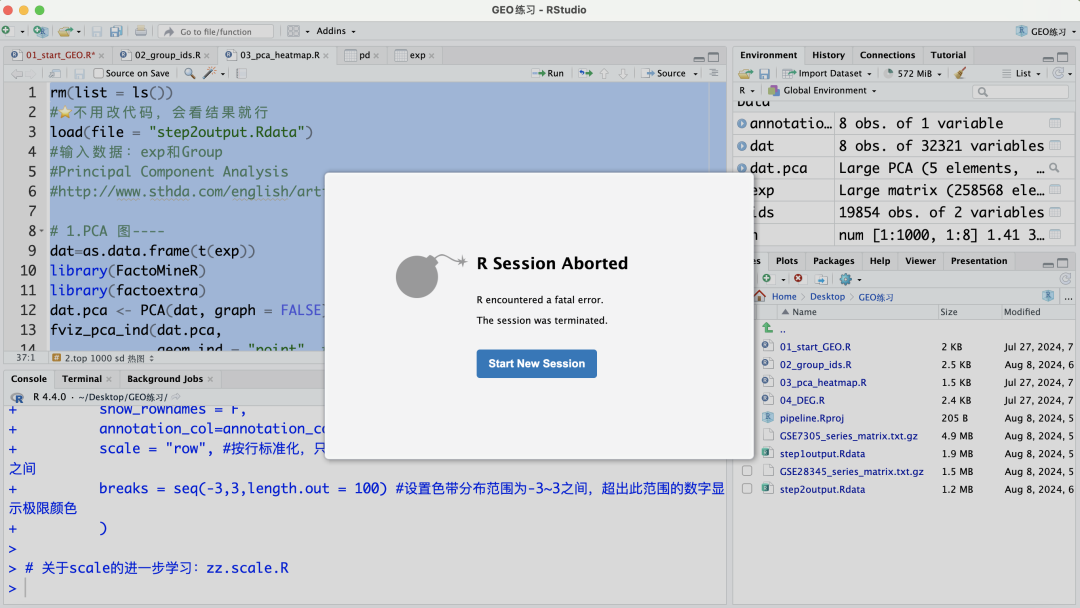Print the current document icon
1080x608 pixels.
141,31
